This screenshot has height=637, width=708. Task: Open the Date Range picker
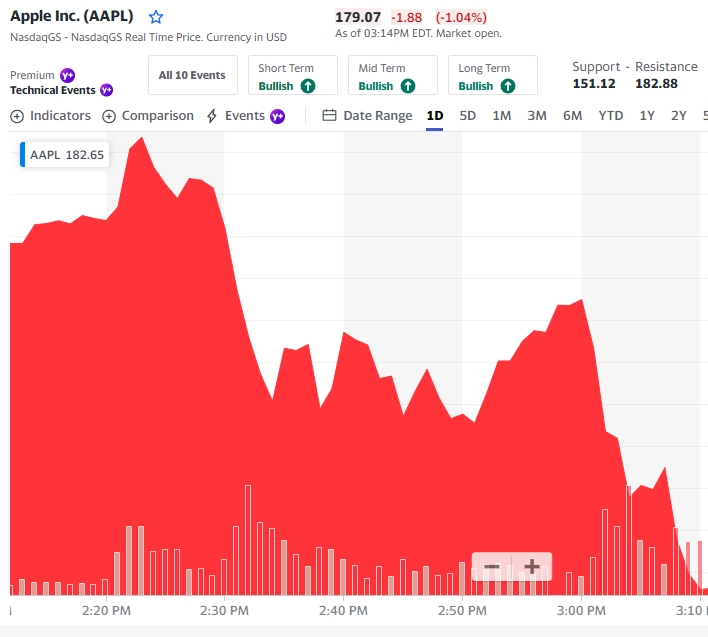368,116
